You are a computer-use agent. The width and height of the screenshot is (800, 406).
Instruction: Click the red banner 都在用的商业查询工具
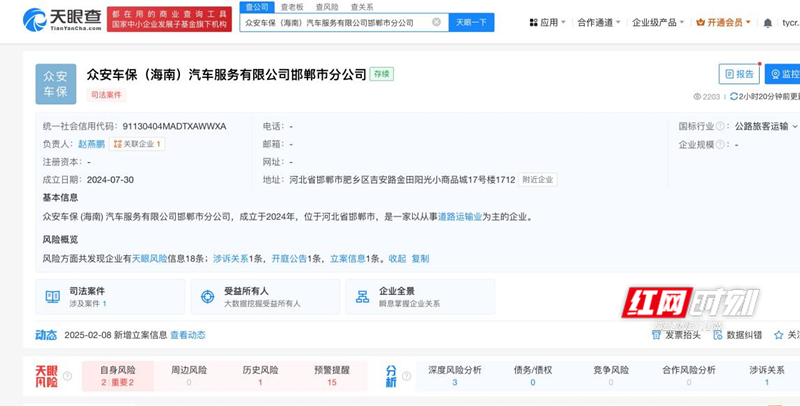click(169, 19)
